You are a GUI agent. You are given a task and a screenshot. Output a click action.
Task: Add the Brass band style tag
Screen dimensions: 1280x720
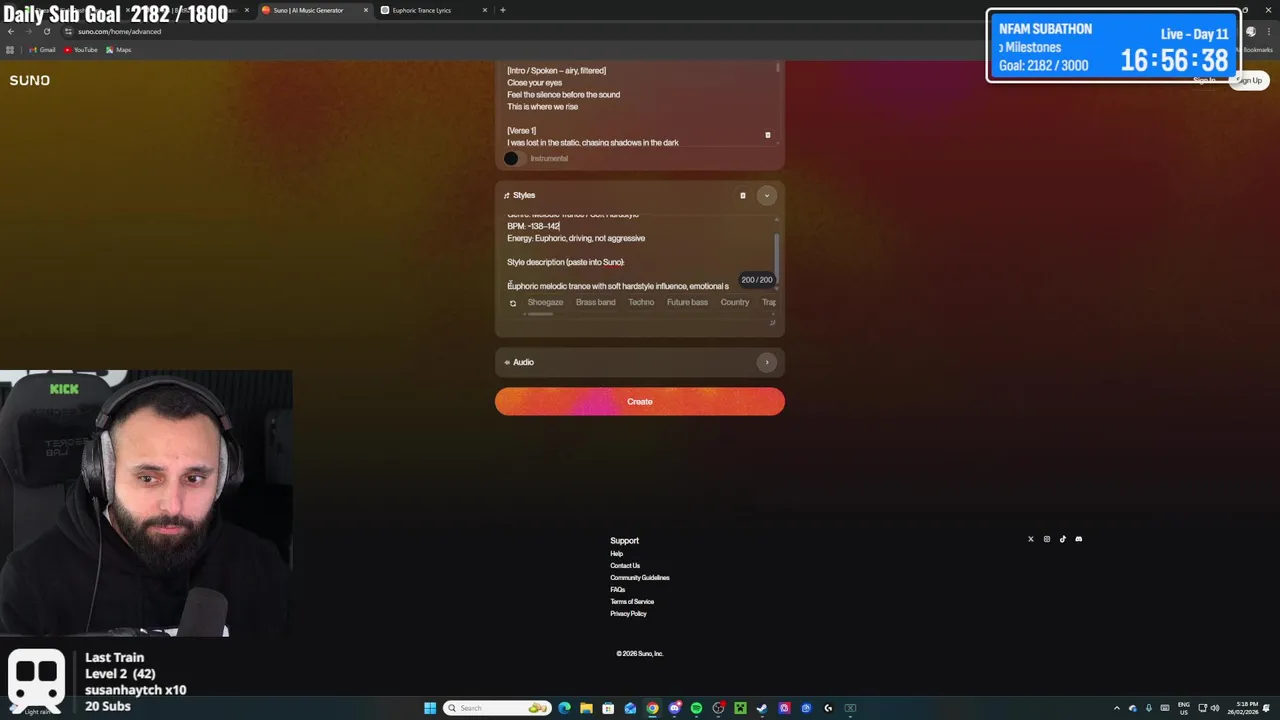point(596,302)
